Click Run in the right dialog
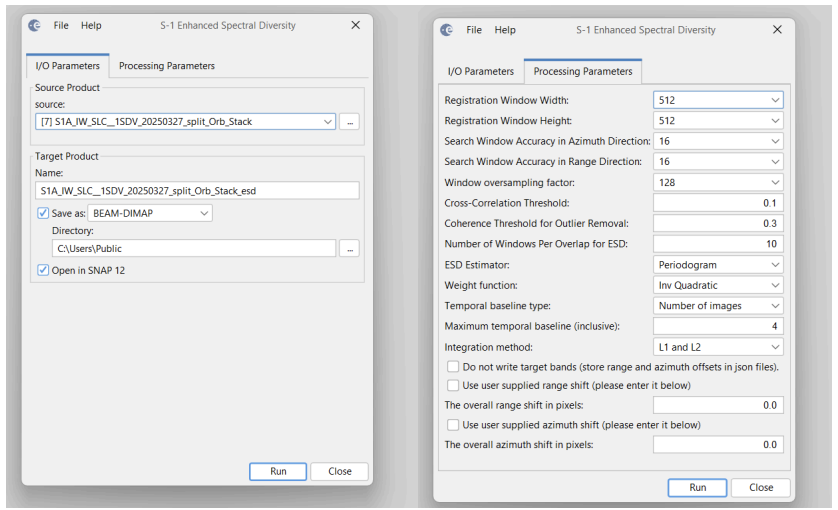The width and height of the screenshot is (838, 510). pos(697,487)
